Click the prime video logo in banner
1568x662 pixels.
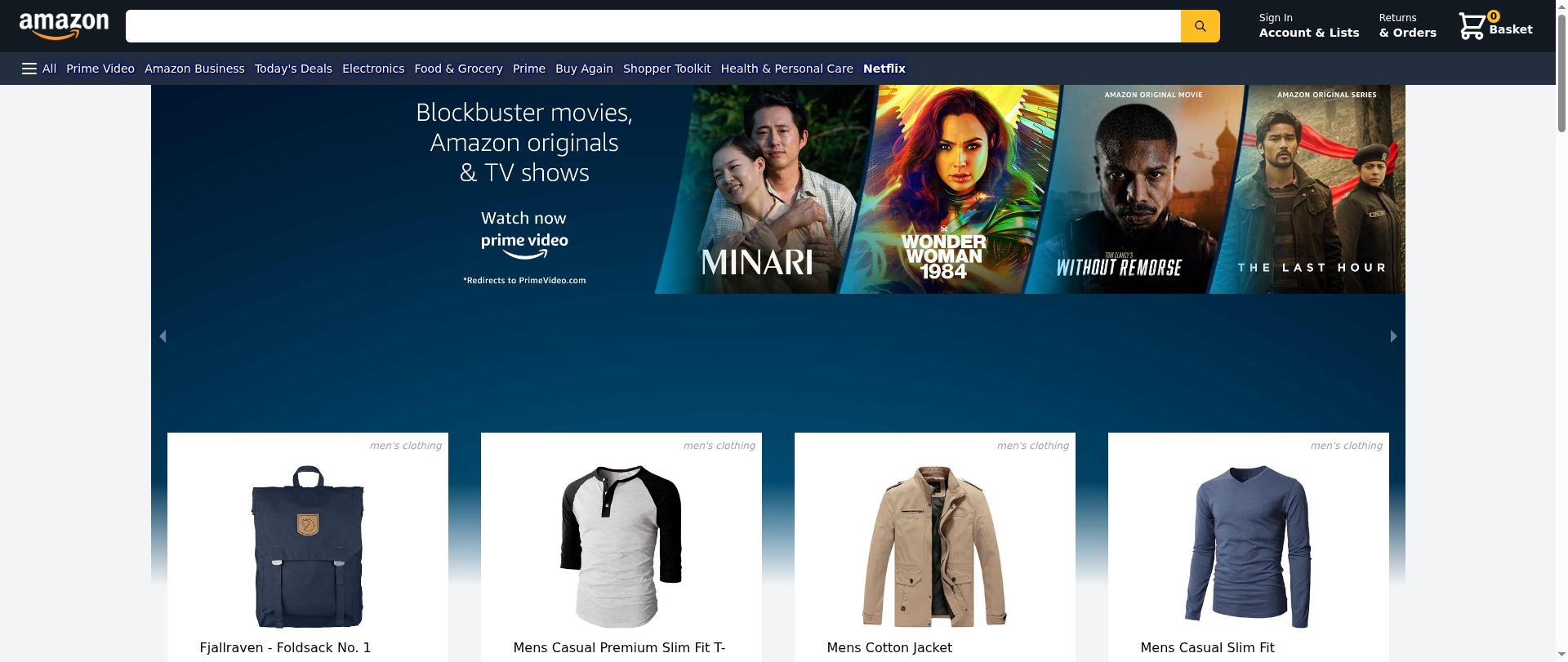[524, 246]
